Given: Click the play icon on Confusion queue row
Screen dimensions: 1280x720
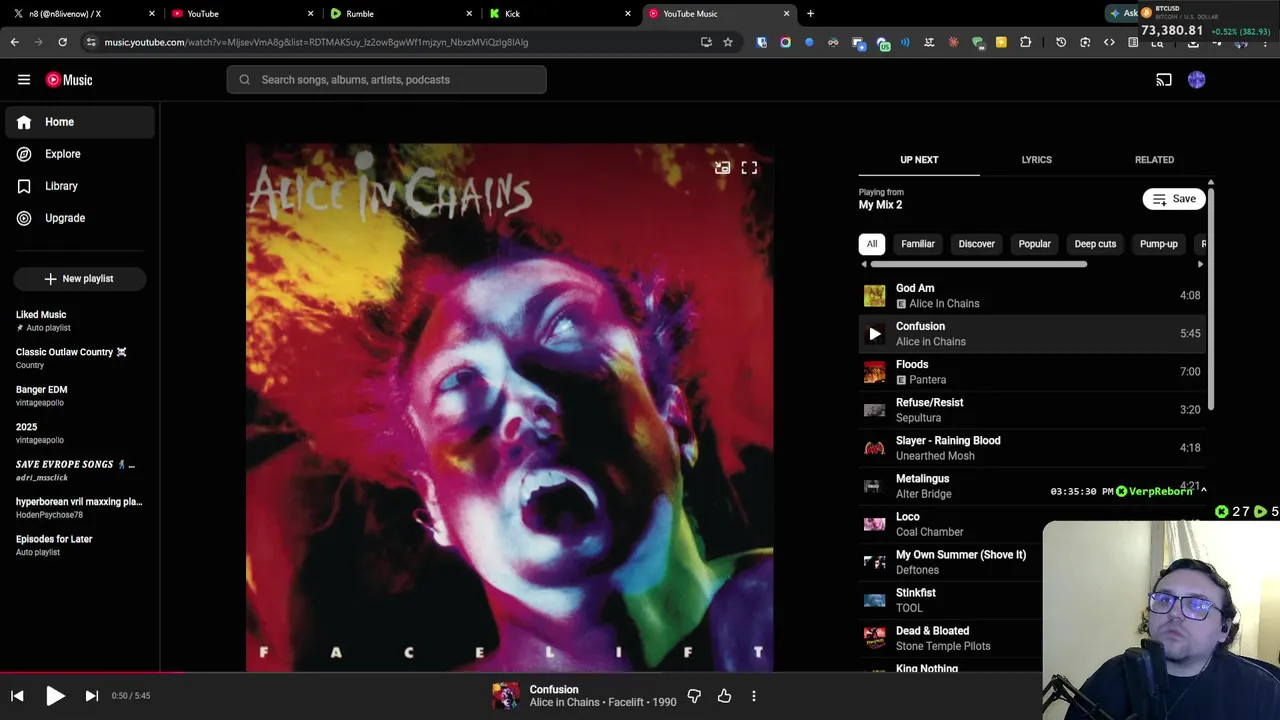Looking at the screenshot, I should pyautogui.click(x=875, y=334).
